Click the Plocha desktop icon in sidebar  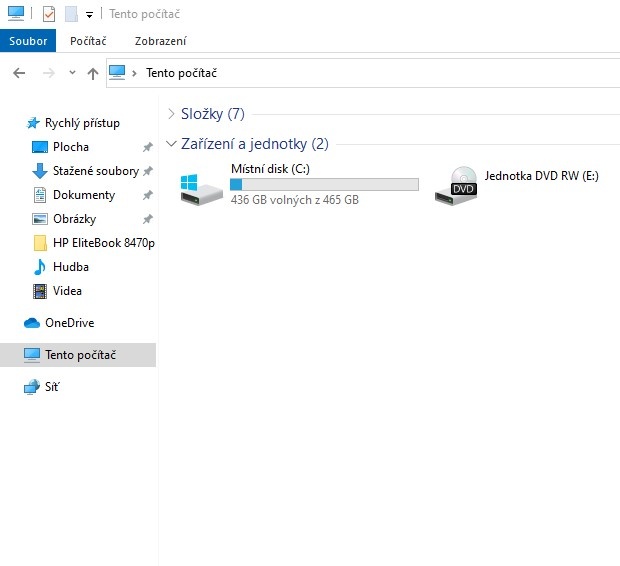(40, 147)
